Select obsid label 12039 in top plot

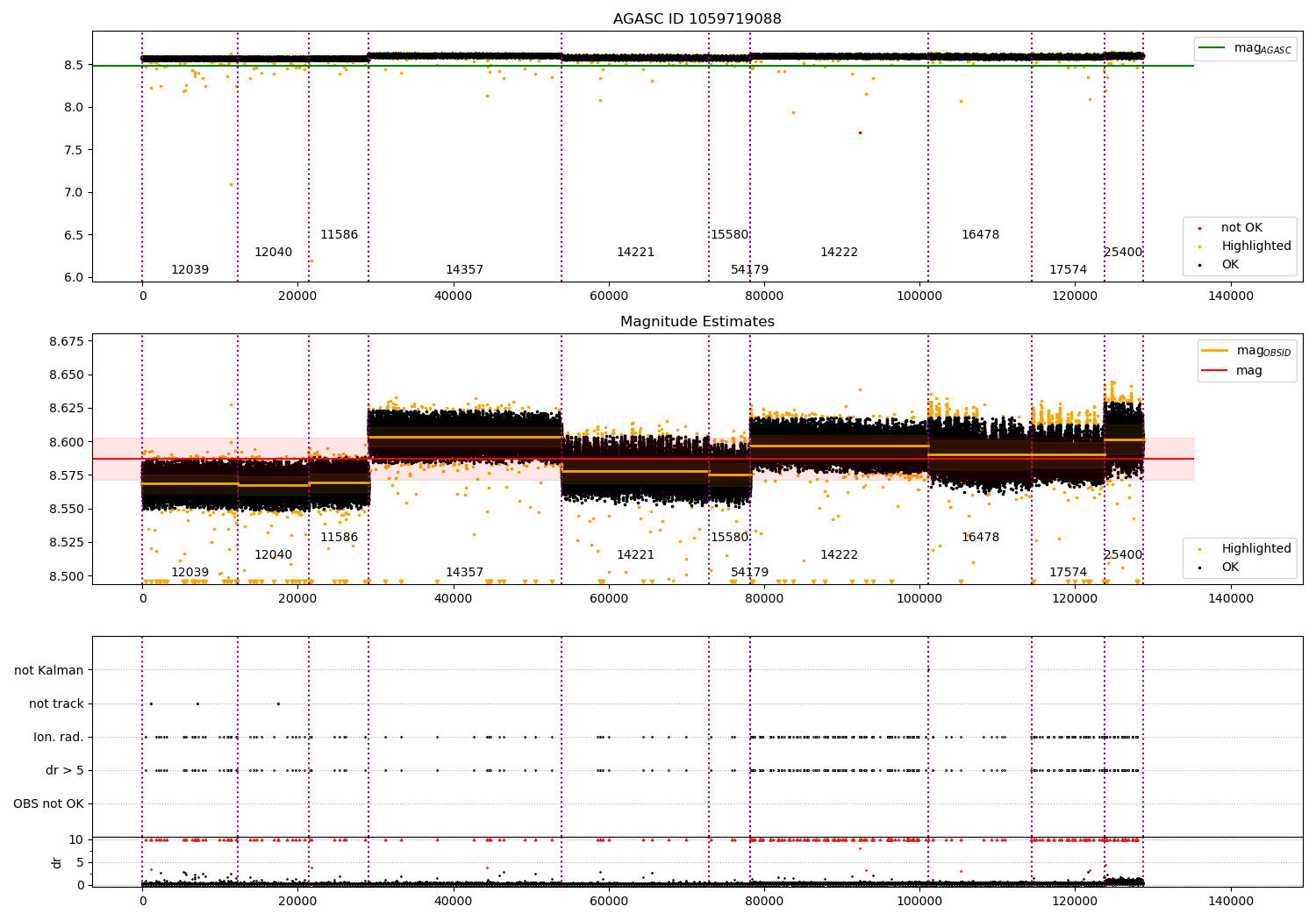pyautogui.click(x=190, y=270)
